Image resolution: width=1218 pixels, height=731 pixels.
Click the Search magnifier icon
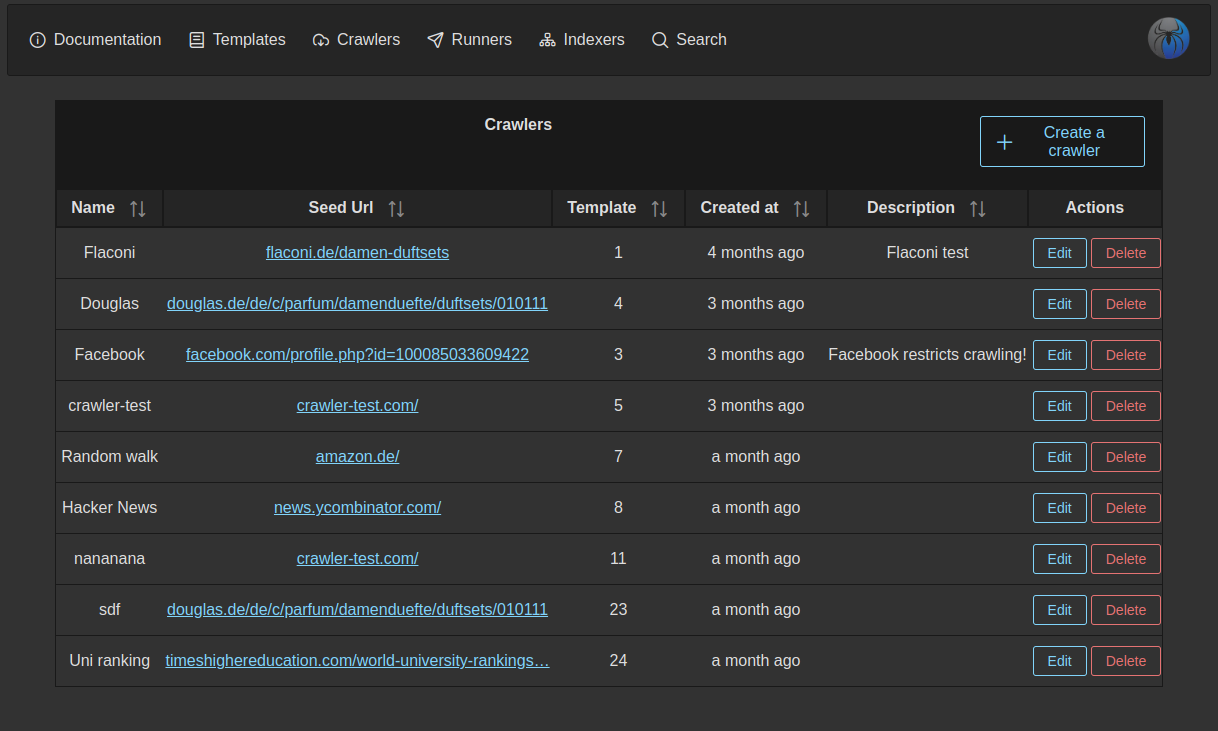(660, 40)
